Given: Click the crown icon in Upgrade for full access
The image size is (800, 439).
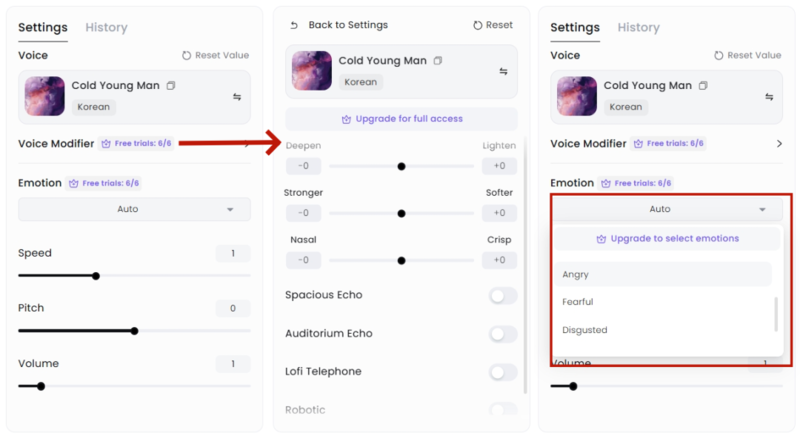Looking at the screenshot, I should click(x=346, y=119).
